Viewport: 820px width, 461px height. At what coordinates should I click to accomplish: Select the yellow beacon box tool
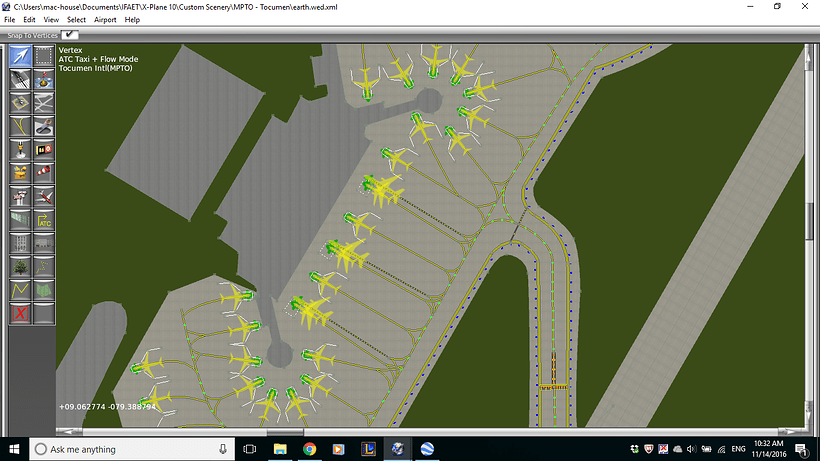click(x=20, y=173)
